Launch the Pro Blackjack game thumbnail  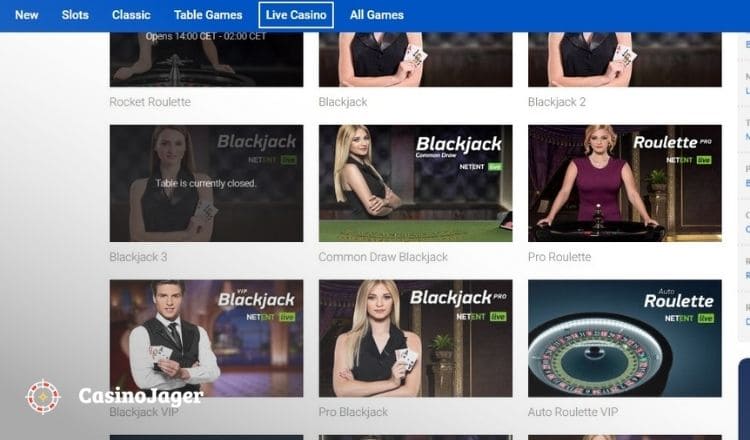click(416, 338)
